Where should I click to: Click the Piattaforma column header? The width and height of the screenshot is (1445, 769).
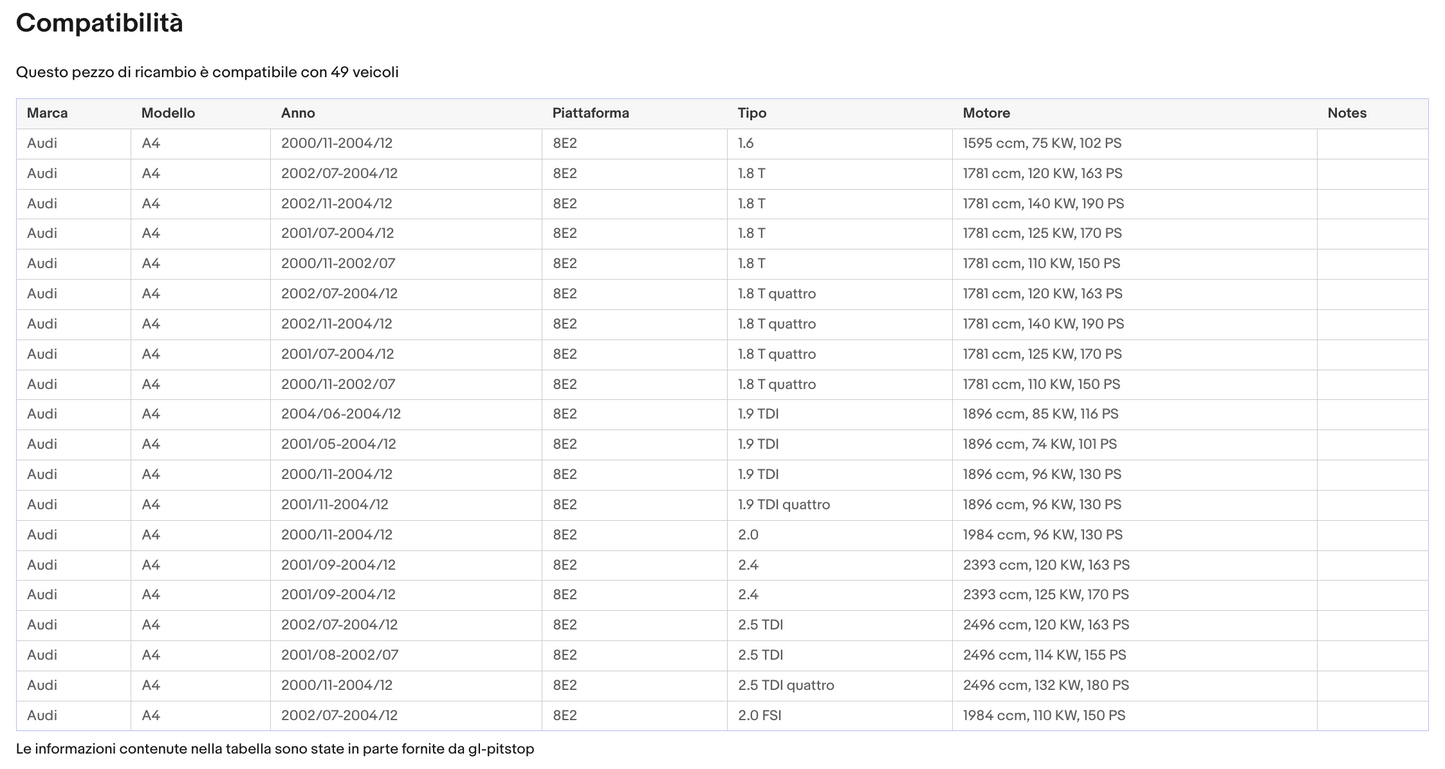tap(590, 113)
